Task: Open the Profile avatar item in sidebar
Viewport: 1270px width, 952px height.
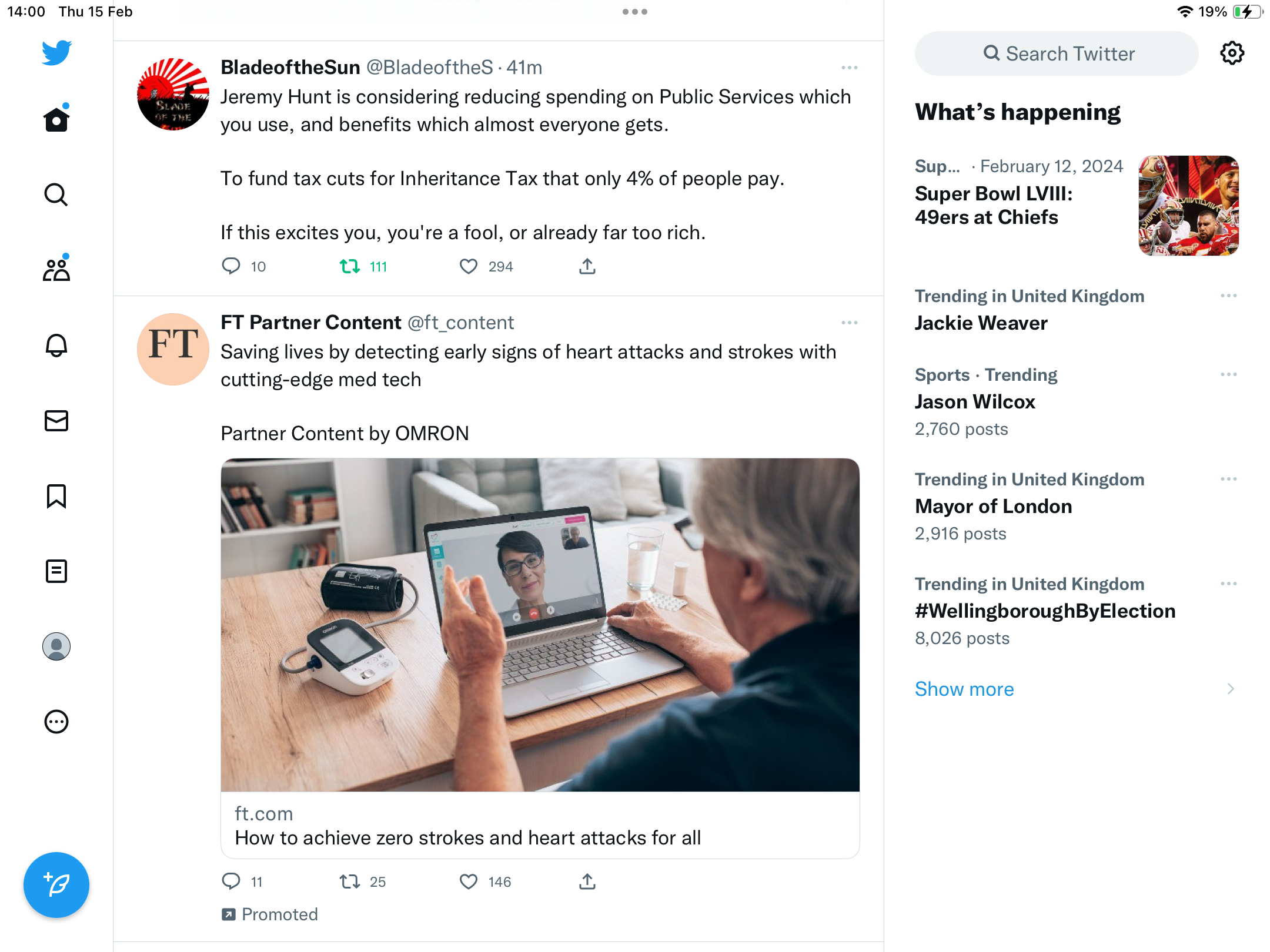Action: tap(56, 646)
